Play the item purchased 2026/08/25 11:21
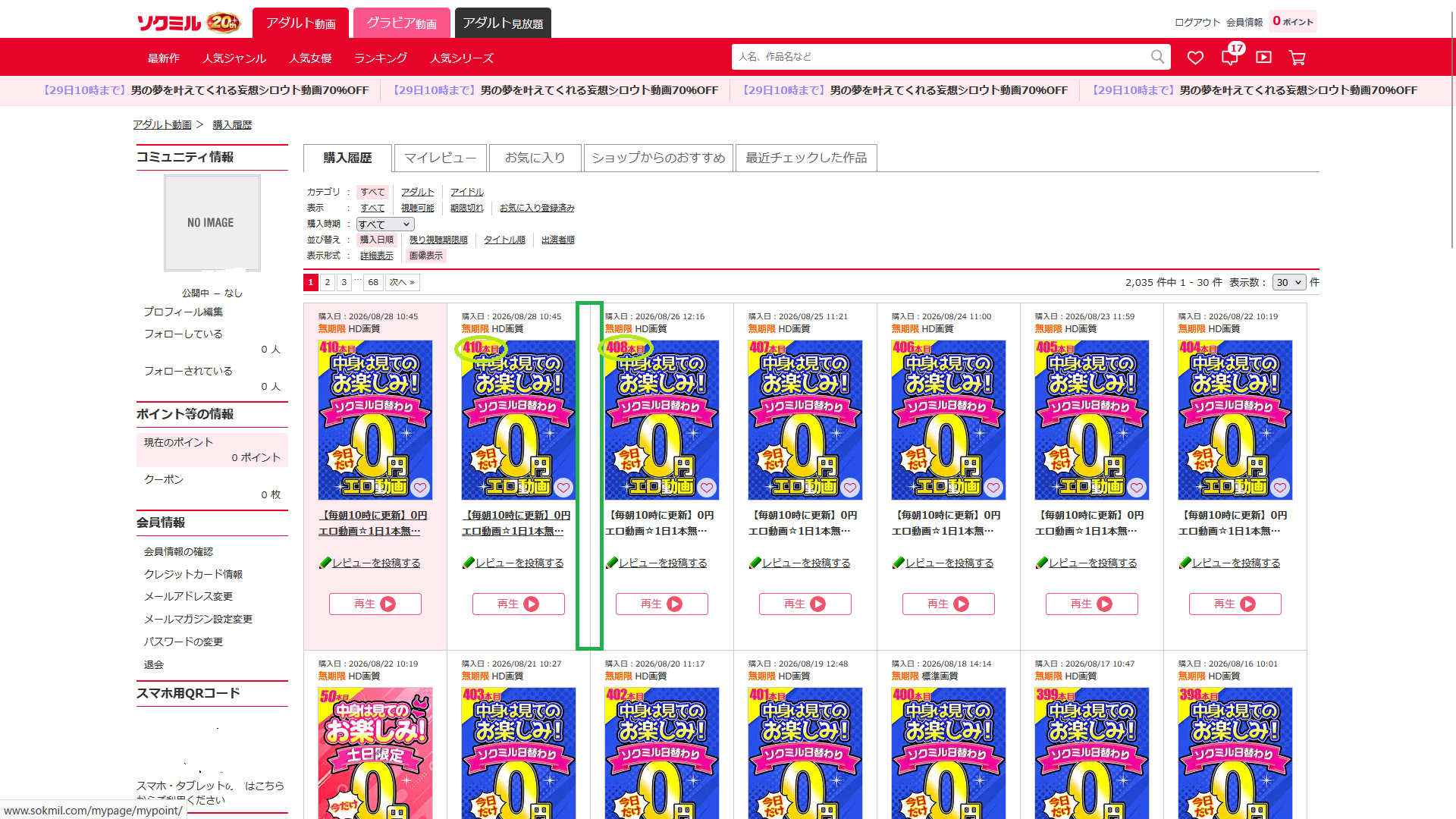Screen dimensions: 1456x819 (805, 604)
